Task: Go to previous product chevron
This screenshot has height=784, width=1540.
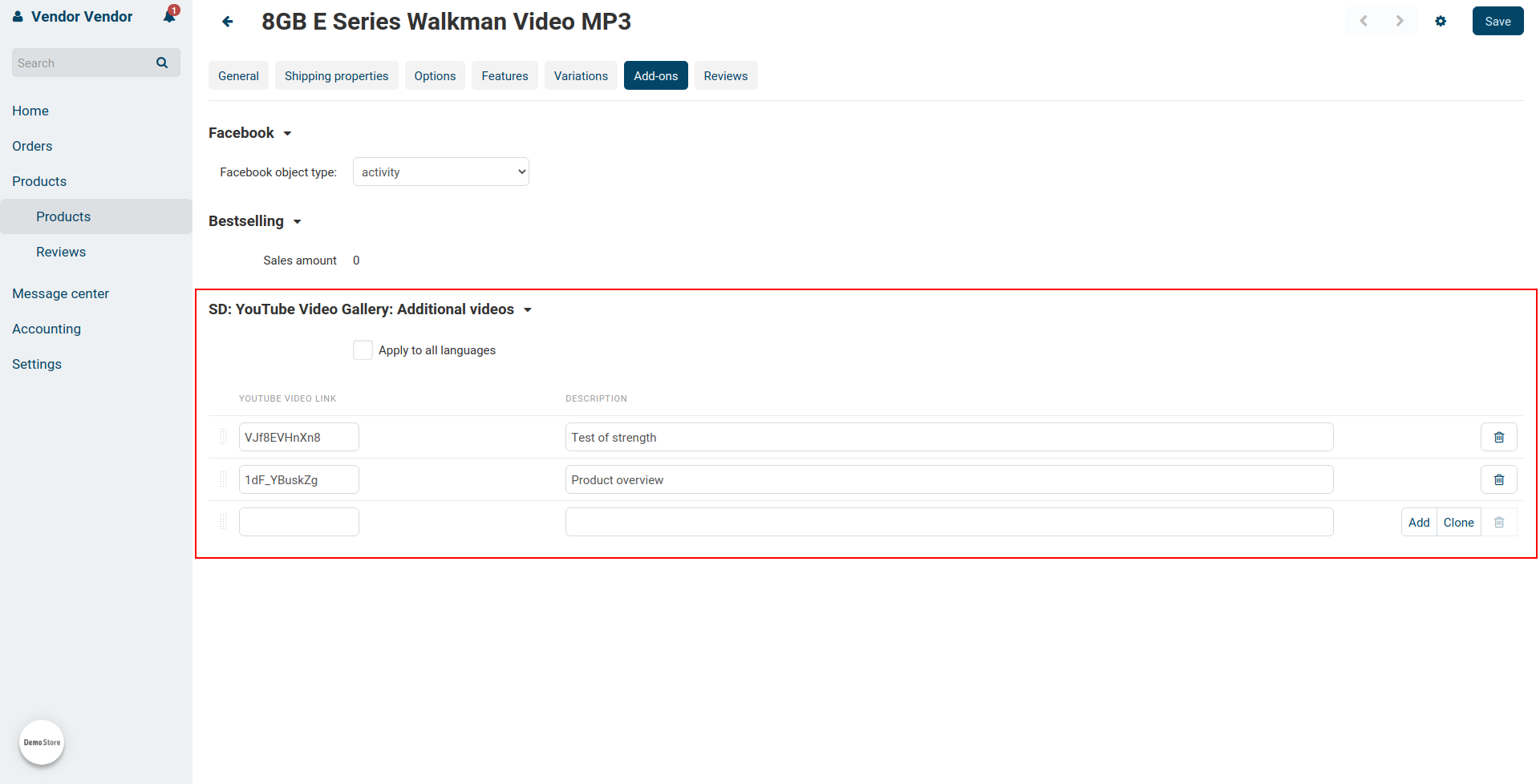Action: coord(1364,21)
